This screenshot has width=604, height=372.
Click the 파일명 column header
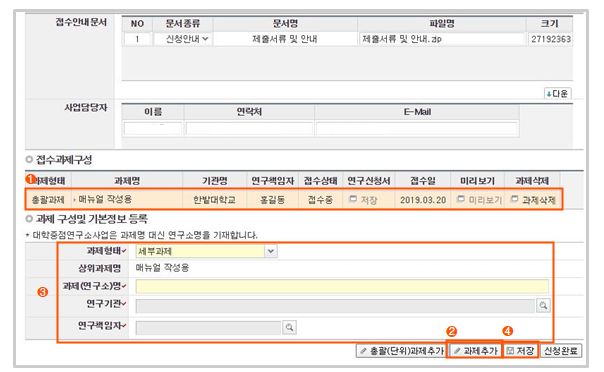click(x=442, y=23)
